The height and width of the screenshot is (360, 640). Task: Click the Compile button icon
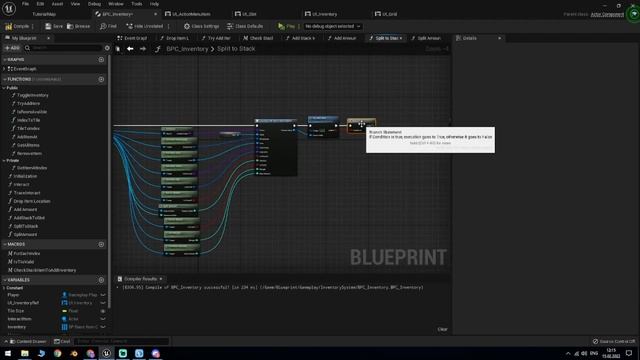click(8, 26)
